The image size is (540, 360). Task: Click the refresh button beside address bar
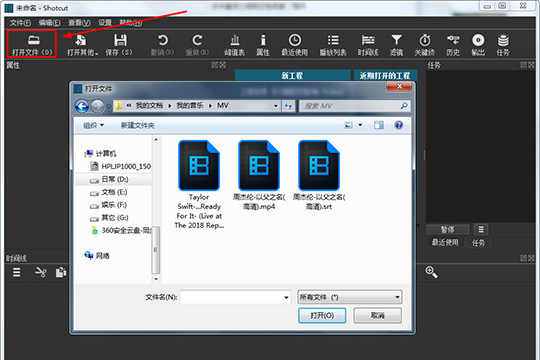point(288,106)
